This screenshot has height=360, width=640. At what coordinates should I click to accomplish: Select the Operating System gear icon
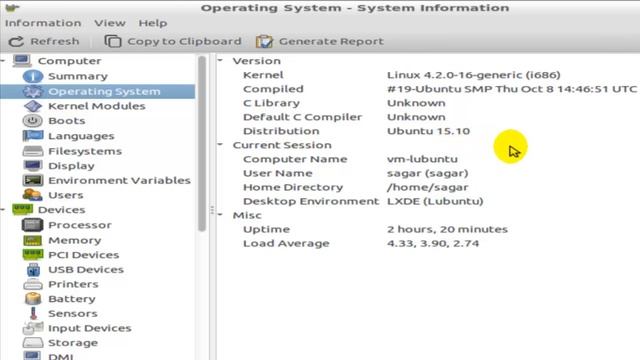(x=33, y=91)
